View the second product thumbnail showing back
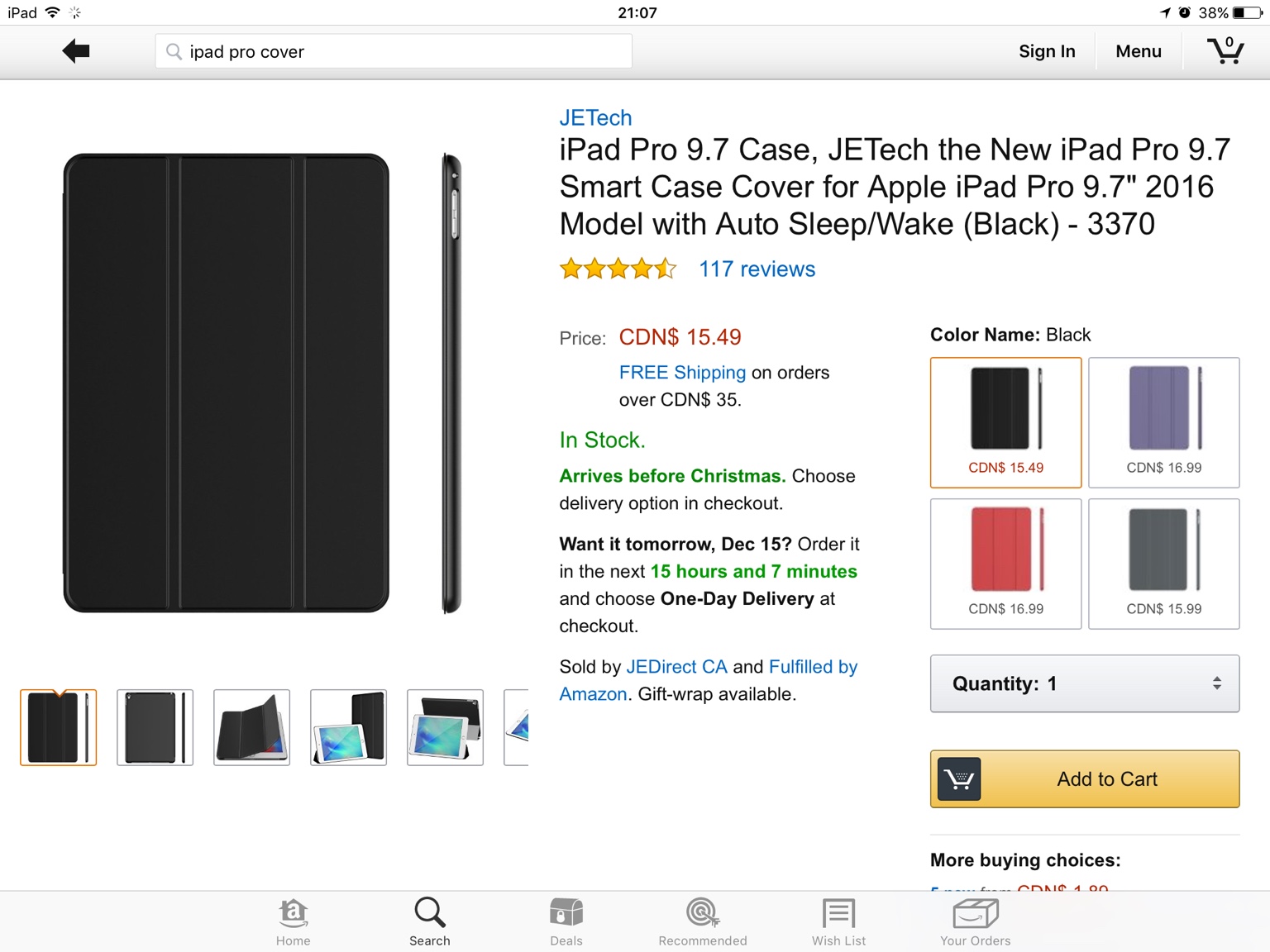Image resolution: width=1270 pixels, height=952 pixels. [155, 727]
